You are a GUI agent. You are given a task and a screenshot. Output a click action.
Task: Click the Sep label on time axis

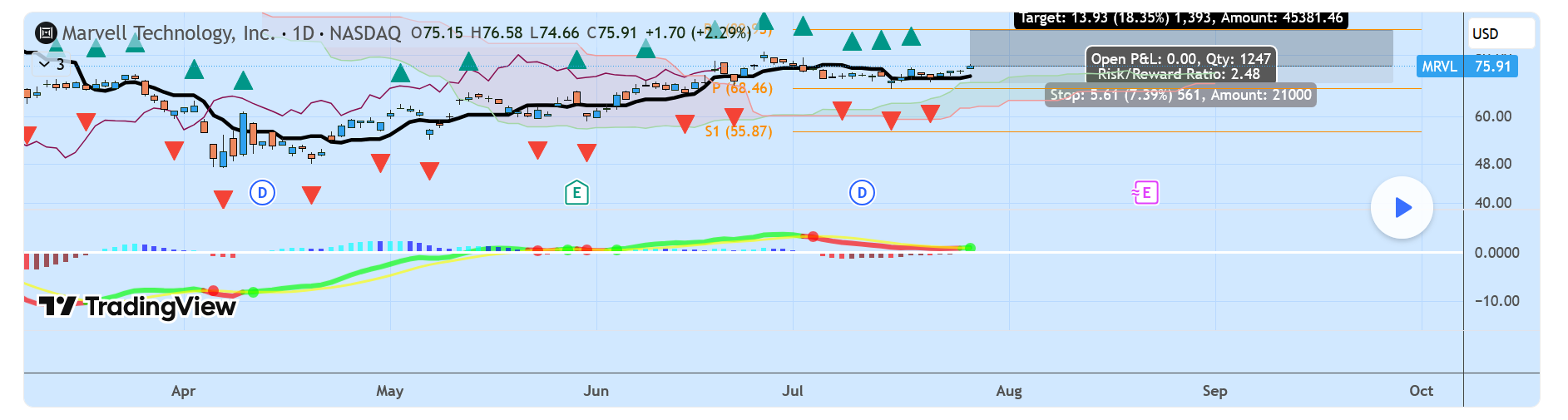(1214, 391)
